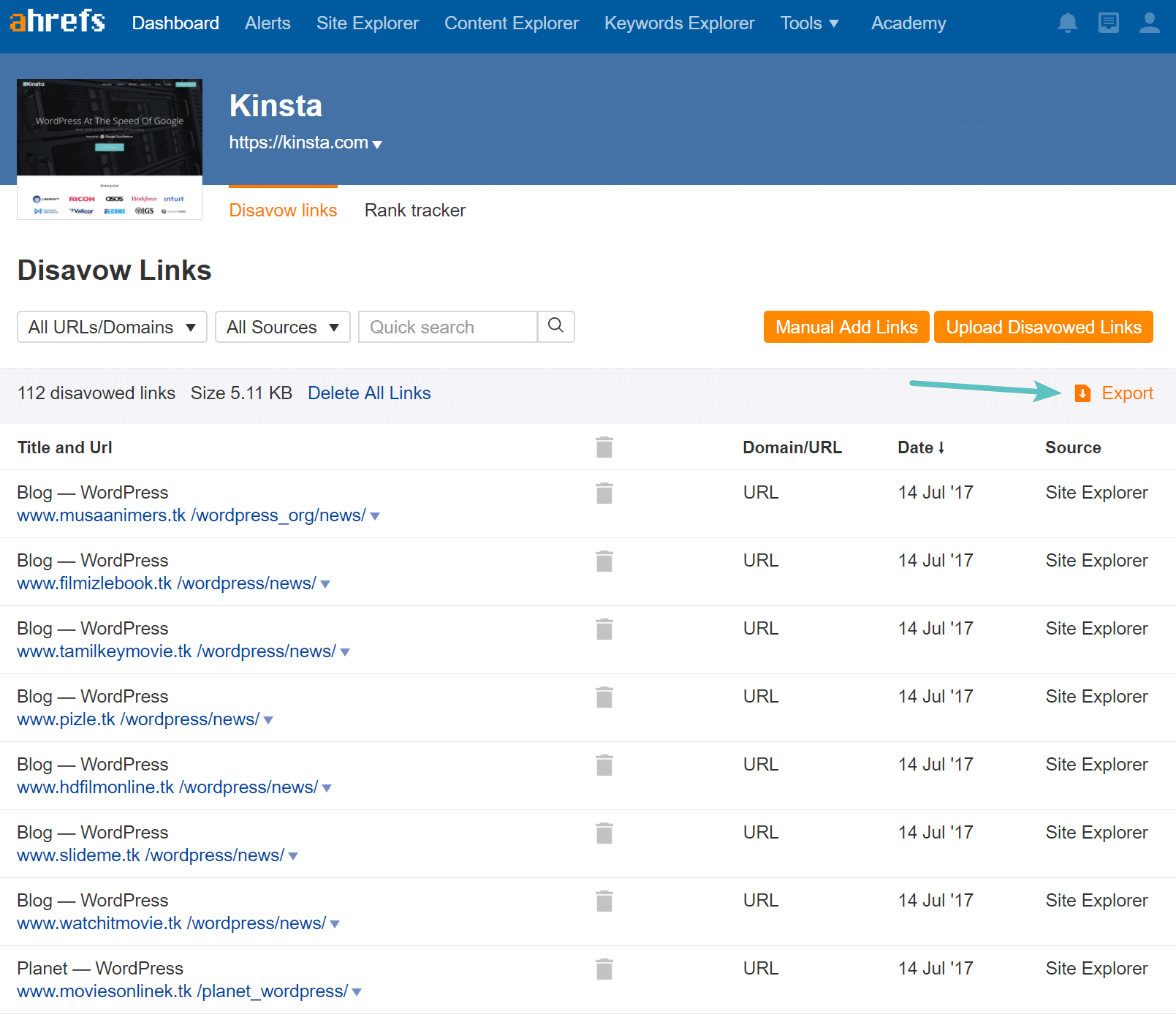Click the trash icon in the table header

pos(604,447)
